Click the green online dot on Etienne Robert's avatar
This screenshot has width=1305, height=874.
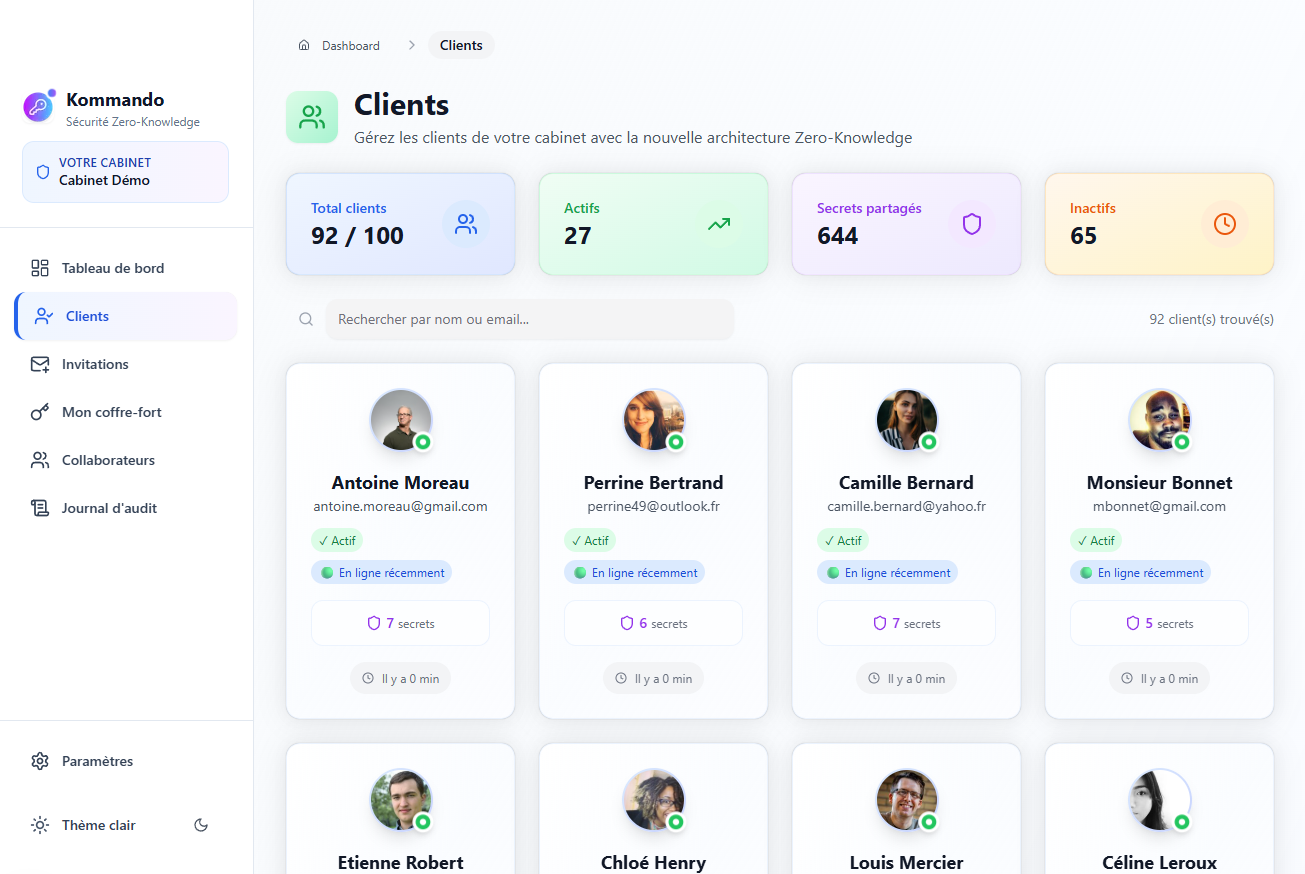[x=423, y=822]
